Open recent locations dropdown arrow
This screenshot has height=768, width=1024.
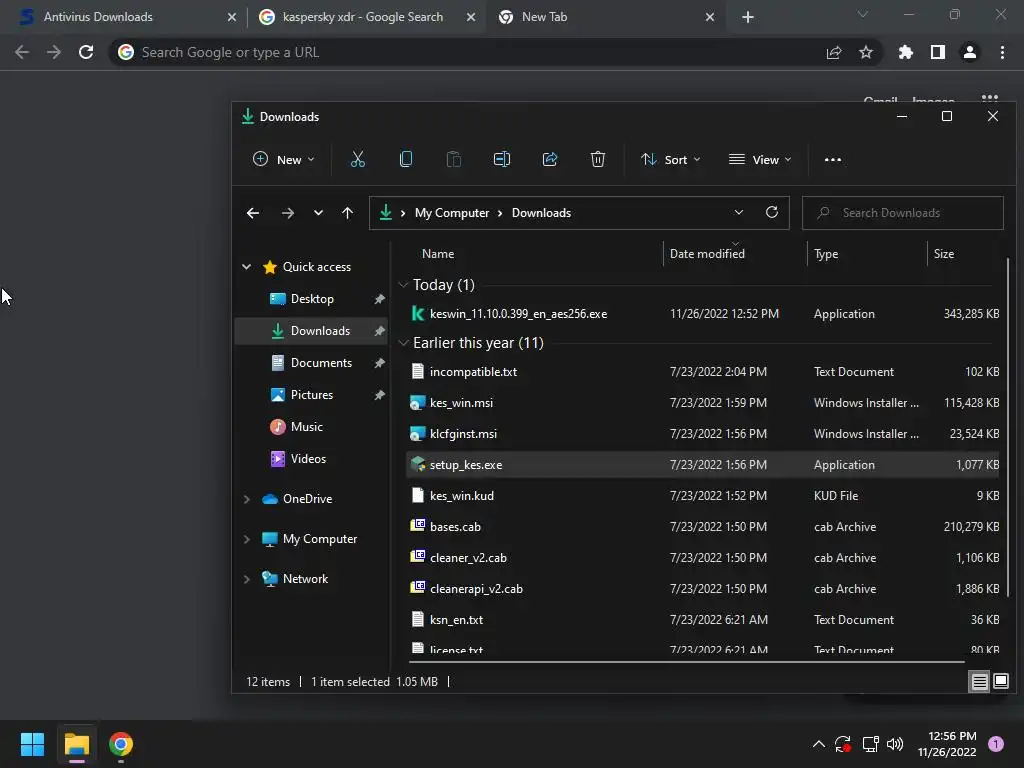coord(318,213)
